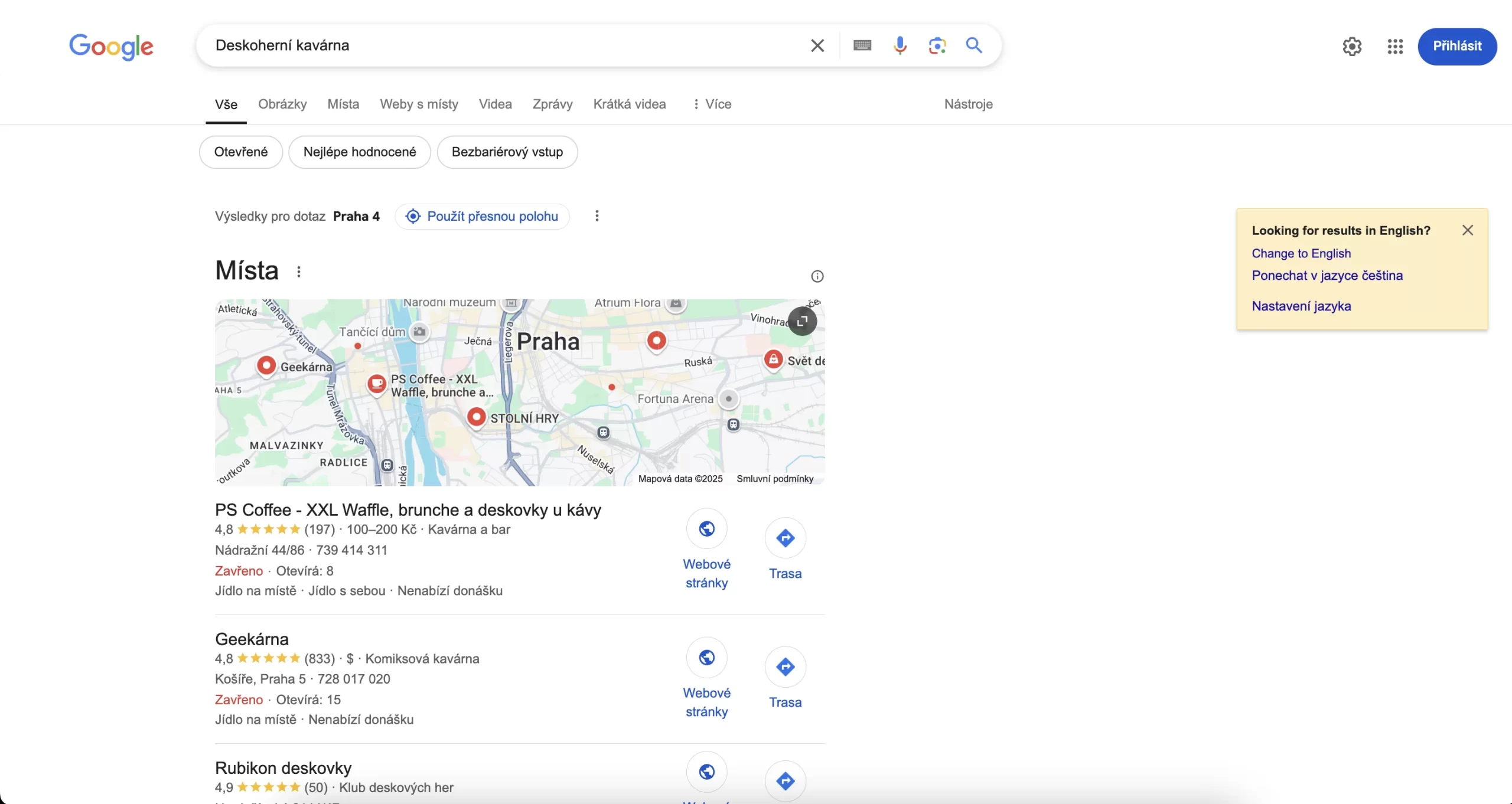This screenshot has width=1512, height=804.
Task: Click the Change to English link
Action: [1301, 253]
